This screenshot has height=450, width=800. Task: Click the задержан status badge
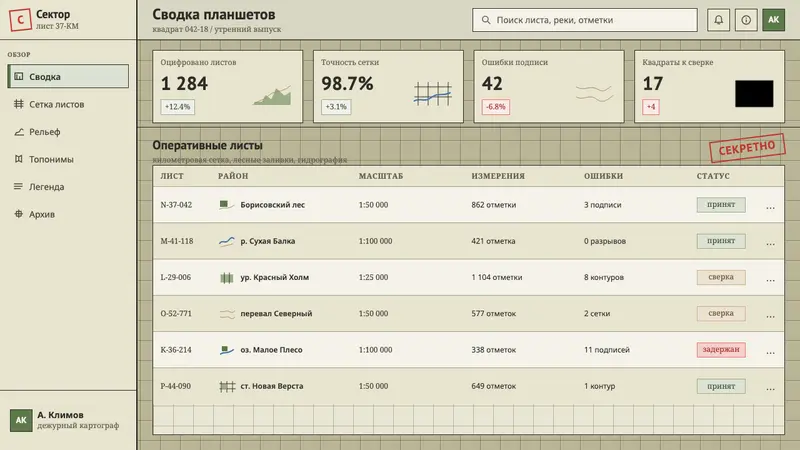click(x=721, y=349)
